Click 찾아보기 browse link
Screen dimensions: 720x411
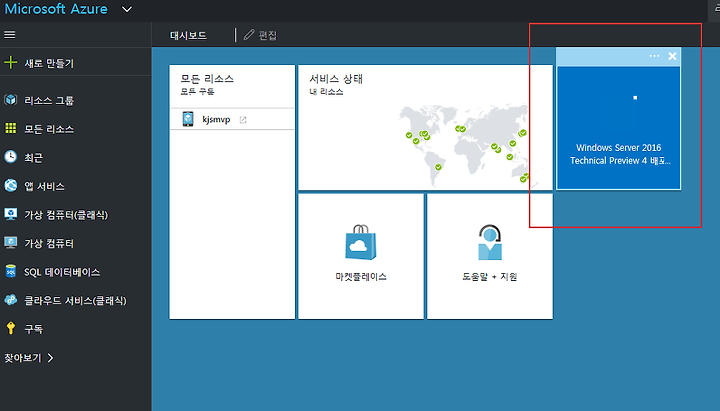(x=23, y=358)
